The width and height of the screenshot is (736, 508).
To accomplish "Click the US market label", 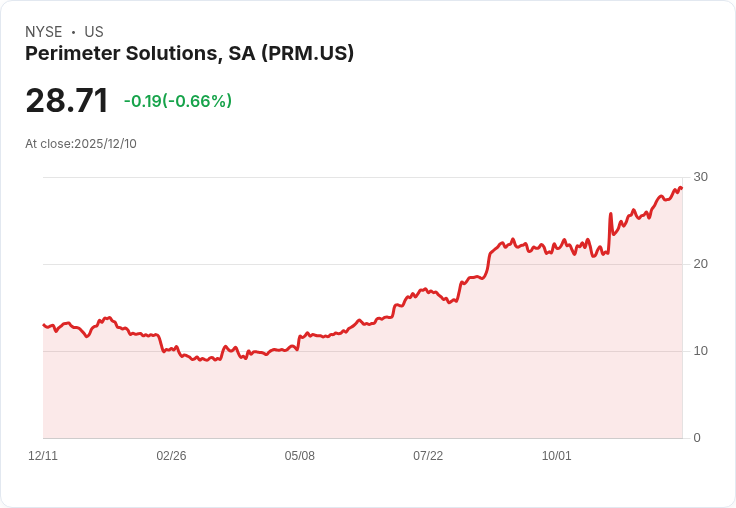I will [x=94, y=32].
